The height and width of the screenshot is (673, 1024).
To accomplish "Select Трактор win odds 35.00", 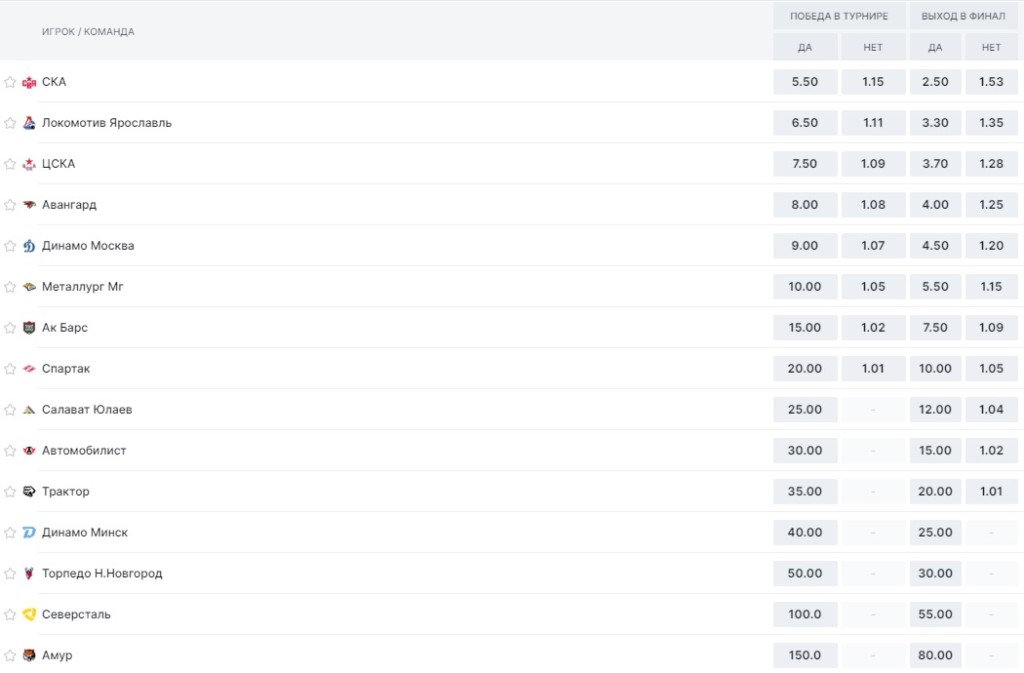I will pos(805,492).
